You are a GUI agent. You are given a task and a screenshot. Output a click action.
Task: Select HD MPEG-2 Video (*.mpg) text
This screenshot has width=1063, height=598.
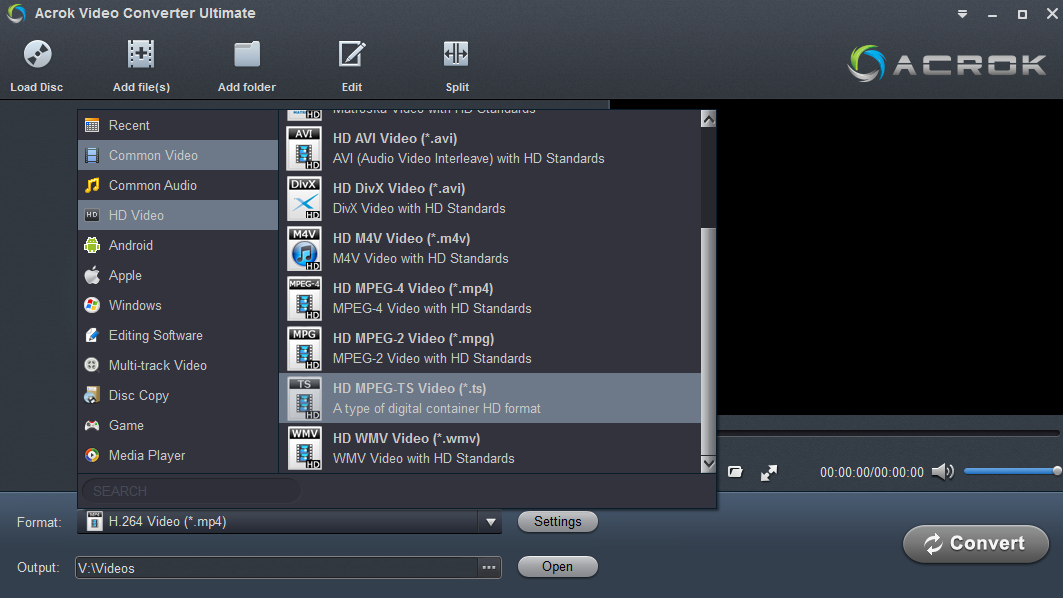pyautogui.click(x=414, y=338)
